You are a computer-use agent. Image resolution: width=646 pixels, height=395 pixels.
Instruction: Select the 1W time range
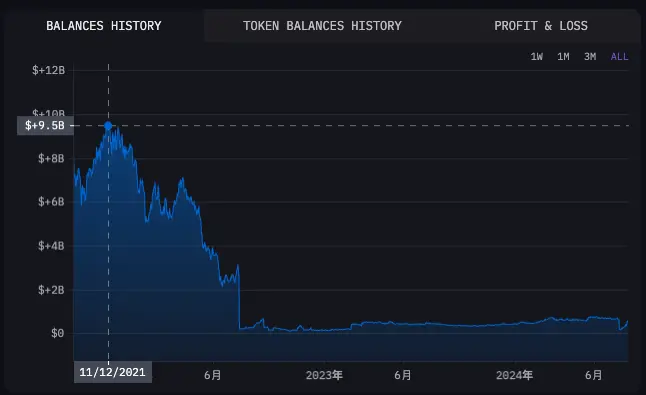536,57
